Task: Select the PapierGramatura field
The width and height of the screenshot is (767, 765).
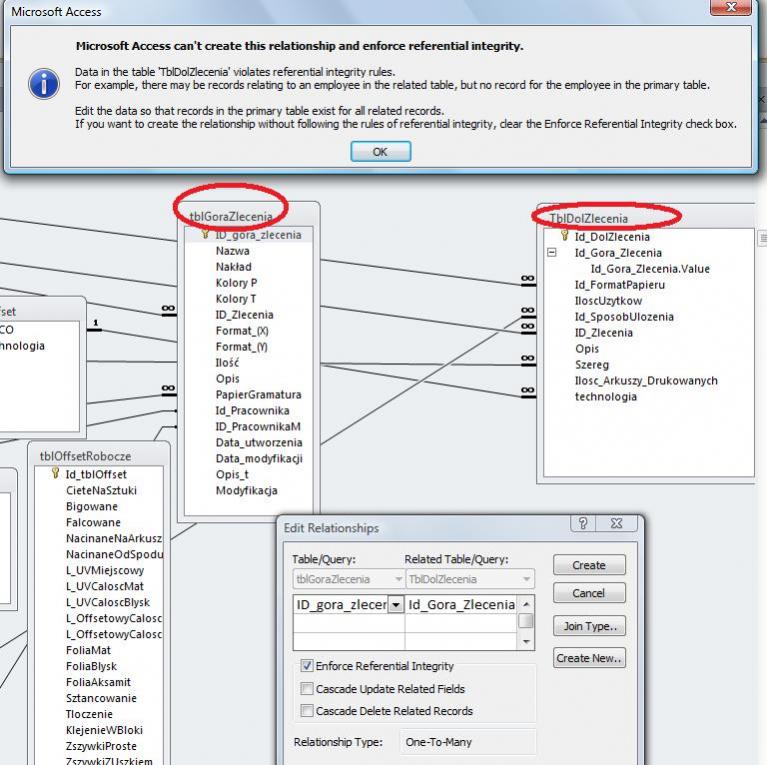Action: coord(259,395)
